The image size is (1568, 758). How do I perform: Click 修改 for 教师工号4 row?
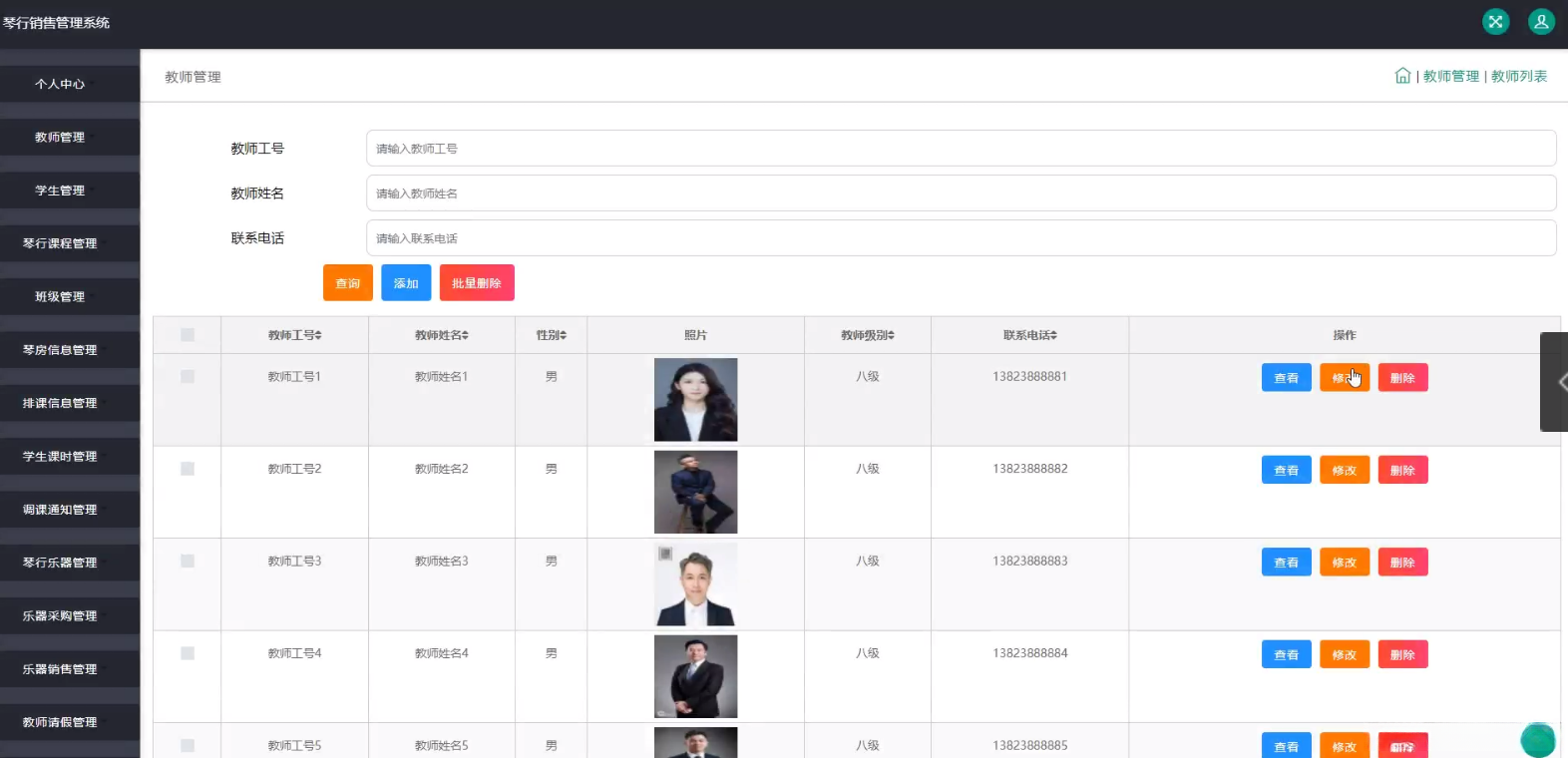click(1345, 654)
